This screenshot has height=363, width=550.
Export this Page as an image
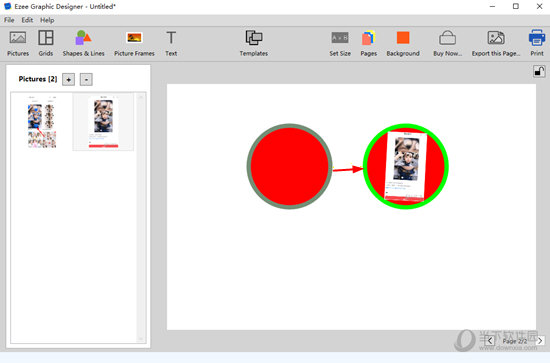point(496,43)
